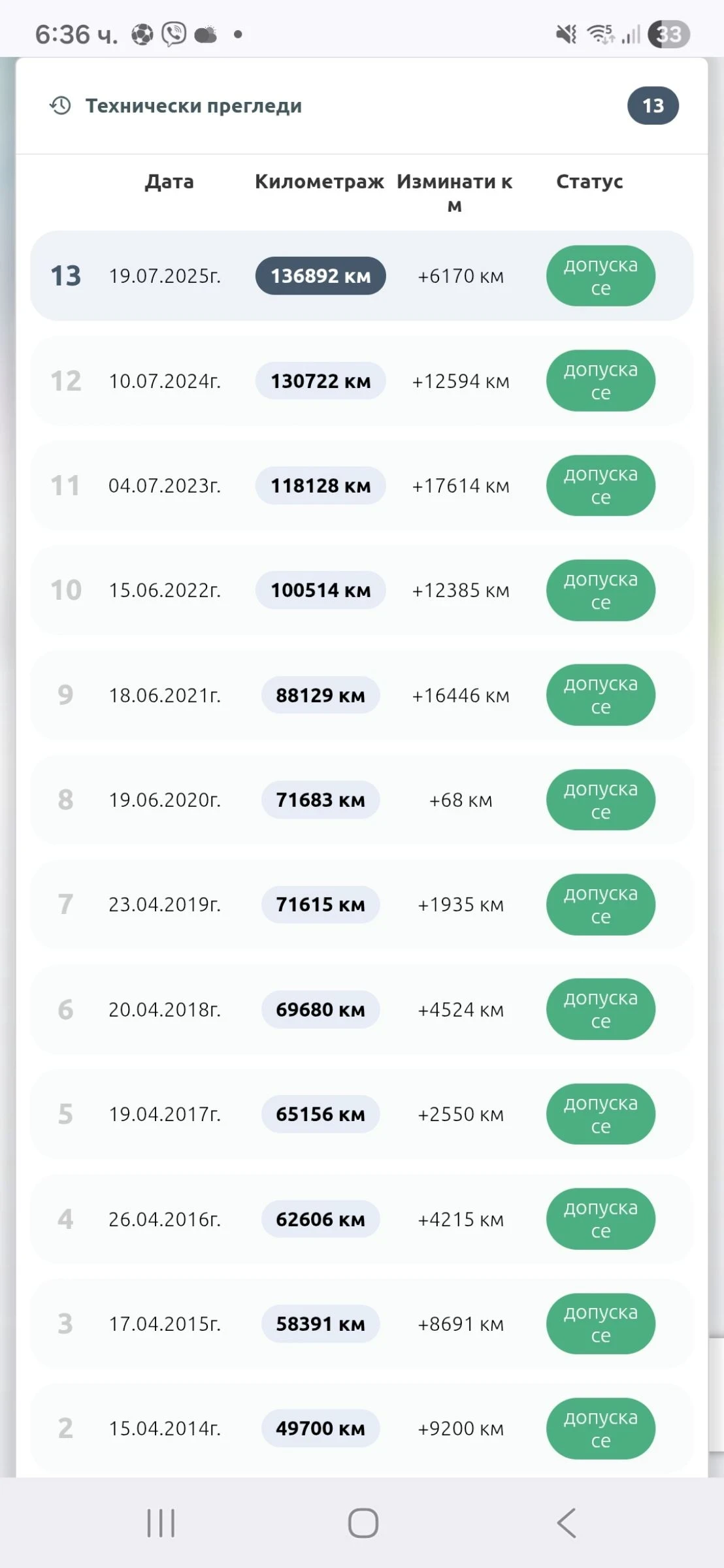Image resolution: width=724 pixels, height=1568 pixels.
Task: Tap the history clock icon beside Технически прегледи
Action: 61,106
